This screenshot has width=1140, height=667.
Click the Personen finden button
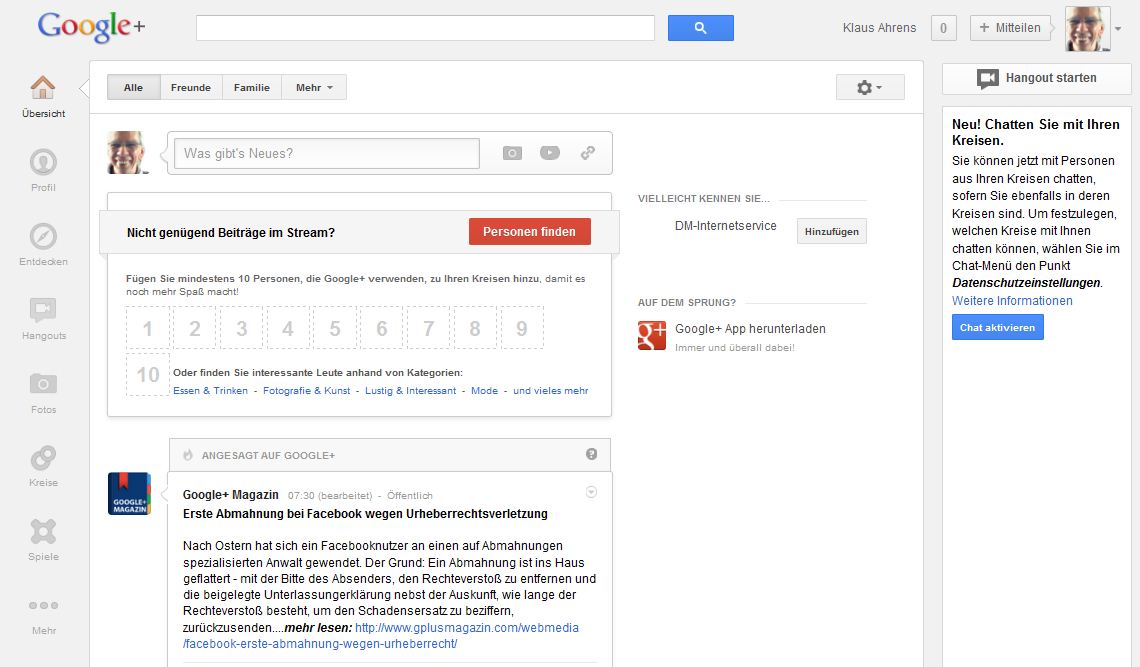coord(529,231)
